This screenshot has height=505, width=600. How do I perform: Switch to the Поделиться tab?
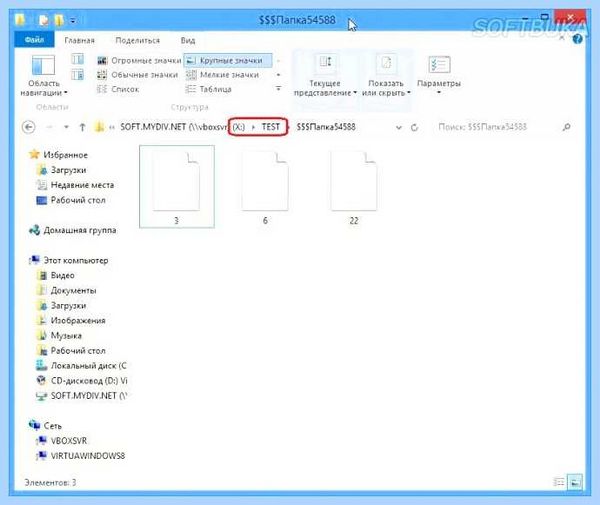pyautogui.click(x=137, y=40)
